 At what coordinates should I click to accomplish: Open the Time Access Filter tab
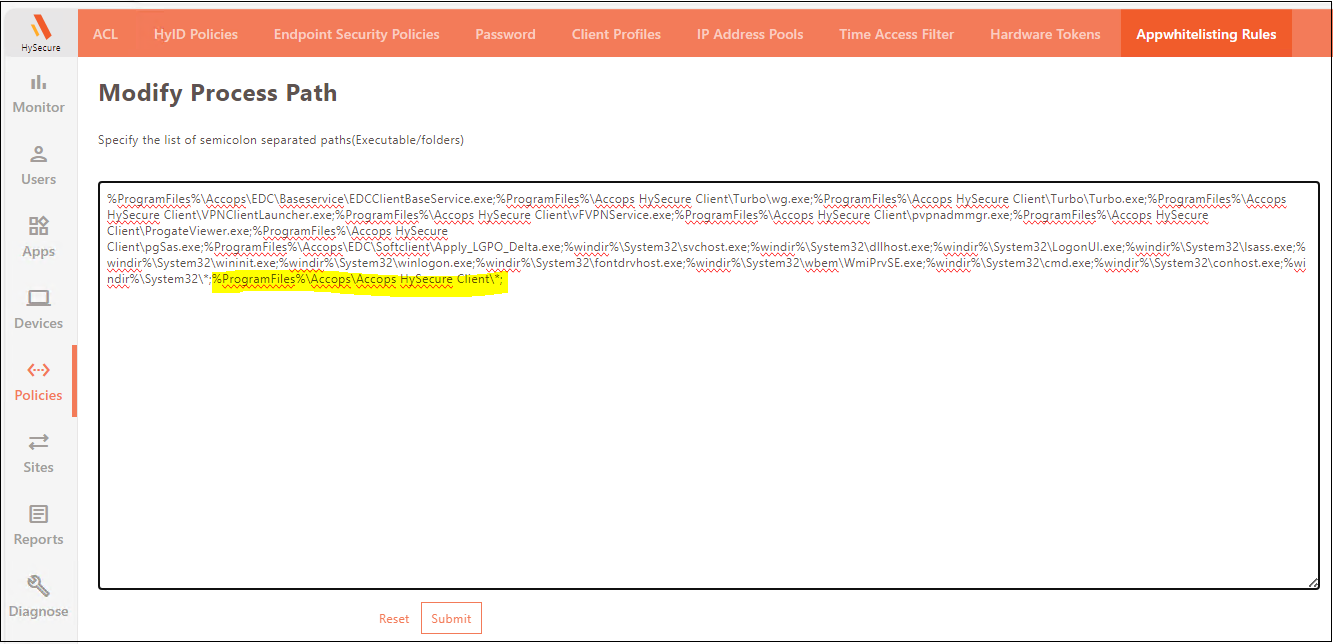pos(897,34)
